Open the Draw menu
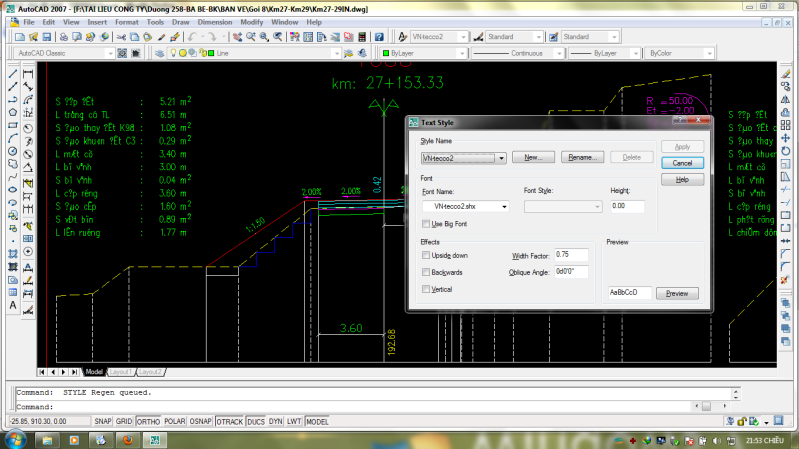Image resolution: width=799 pixels, height=449 pixels. click(180, 22)
